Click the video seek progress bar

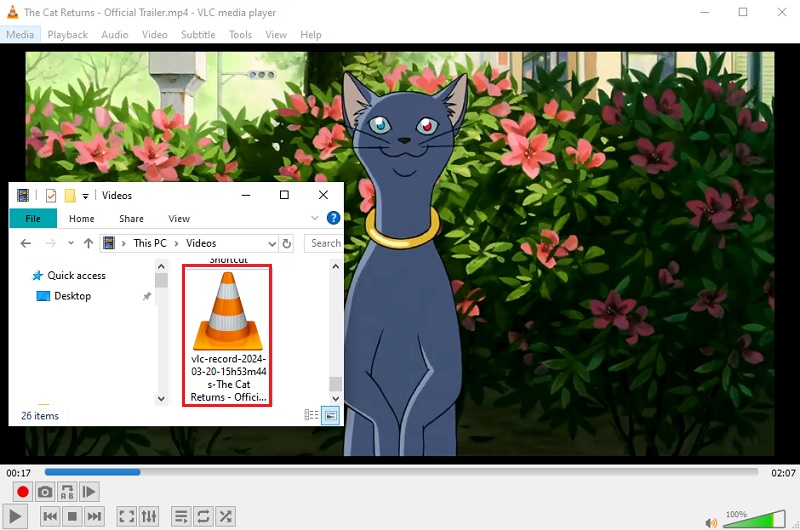[x=400, y=472]
